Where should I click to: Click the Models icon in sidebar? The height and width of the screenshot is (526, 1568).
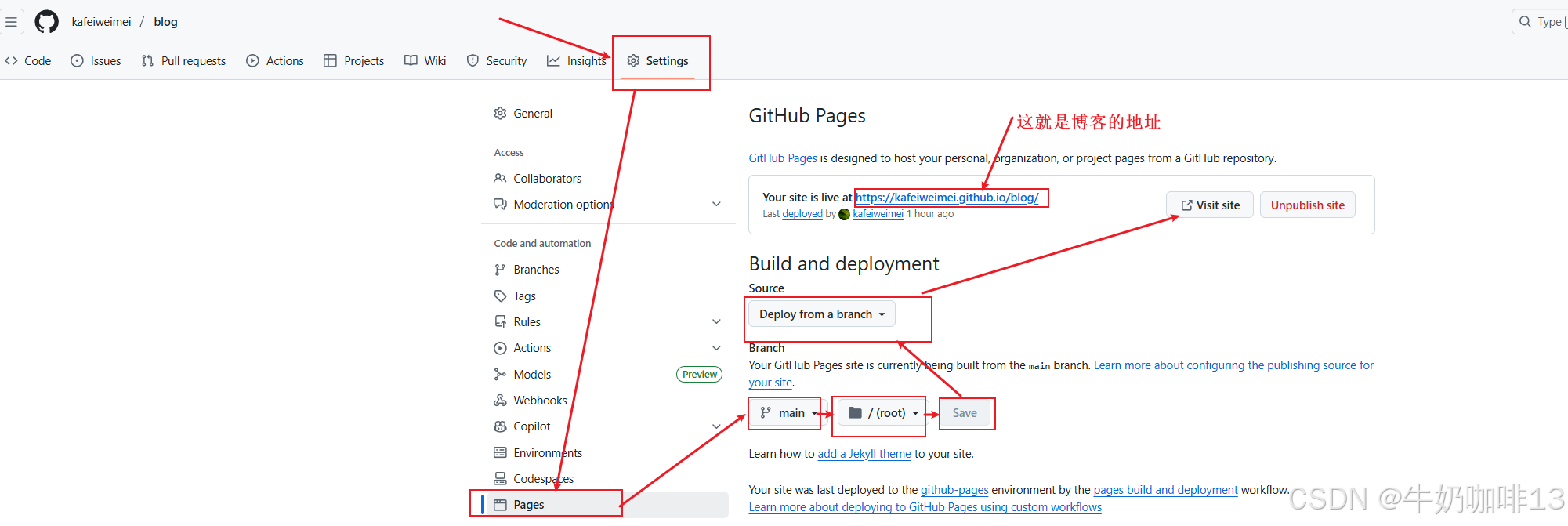click(500, 375)
